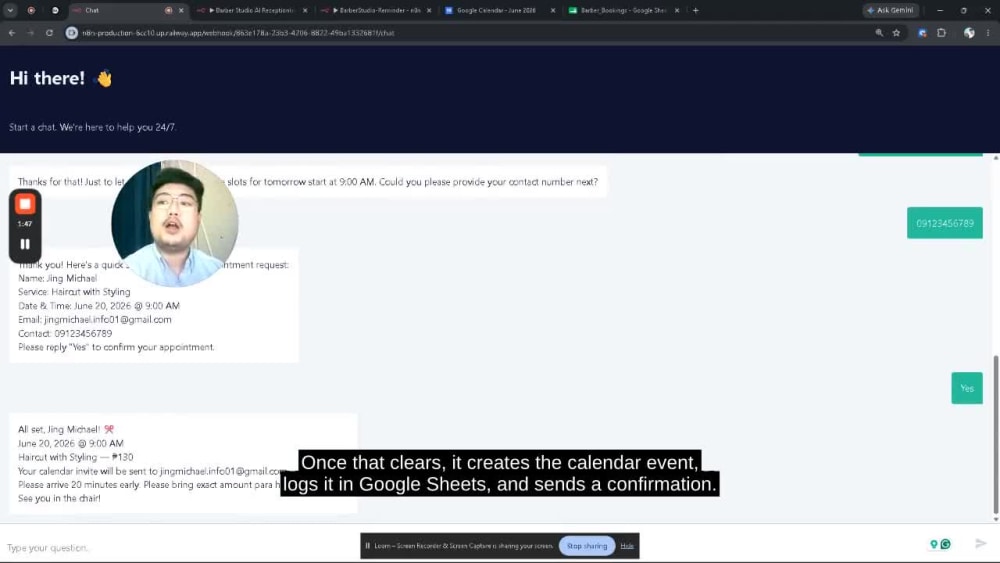Click the tab strip circular icon beside recording indicator
This screenshot has height=563, width=1000.
point(55,10)
